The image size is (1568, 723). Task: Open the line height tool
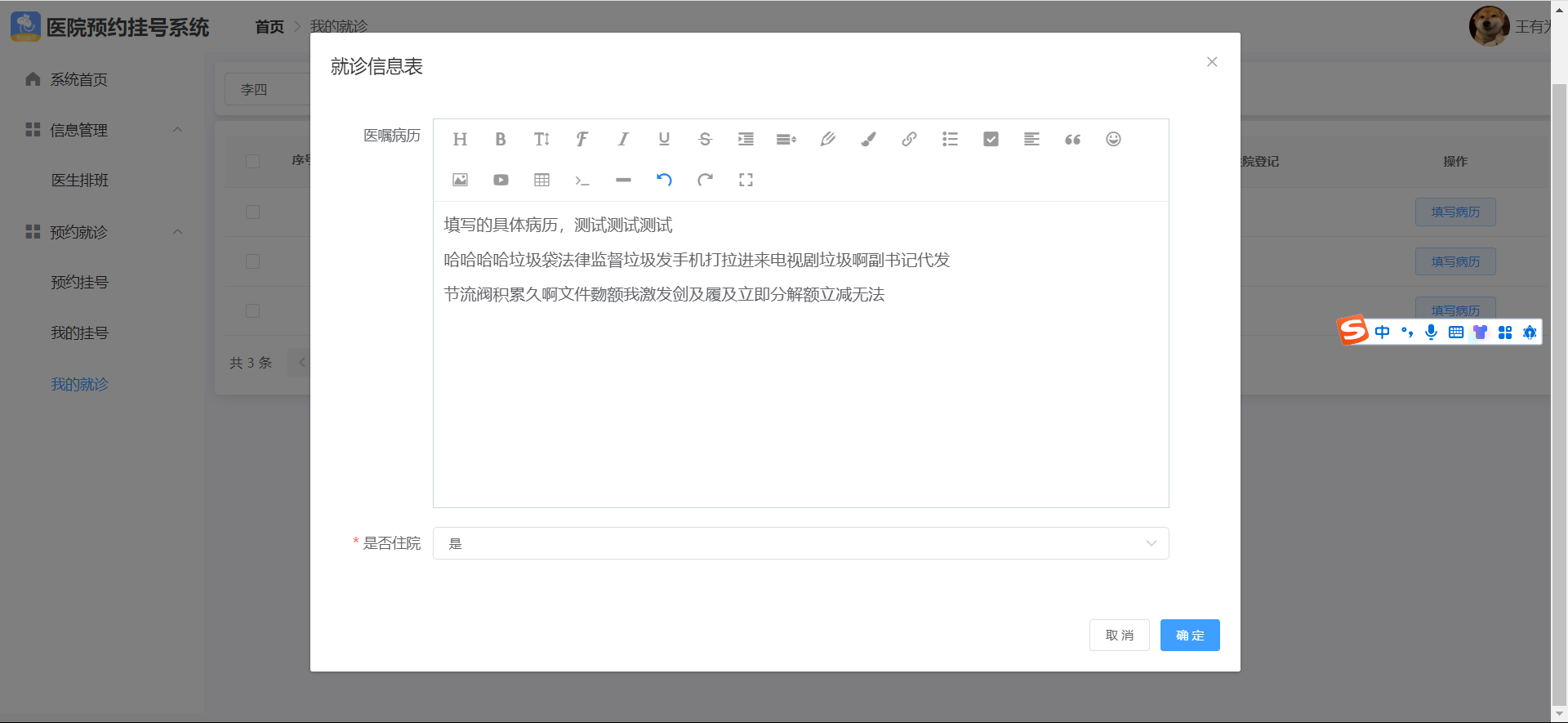click(786, 139)
